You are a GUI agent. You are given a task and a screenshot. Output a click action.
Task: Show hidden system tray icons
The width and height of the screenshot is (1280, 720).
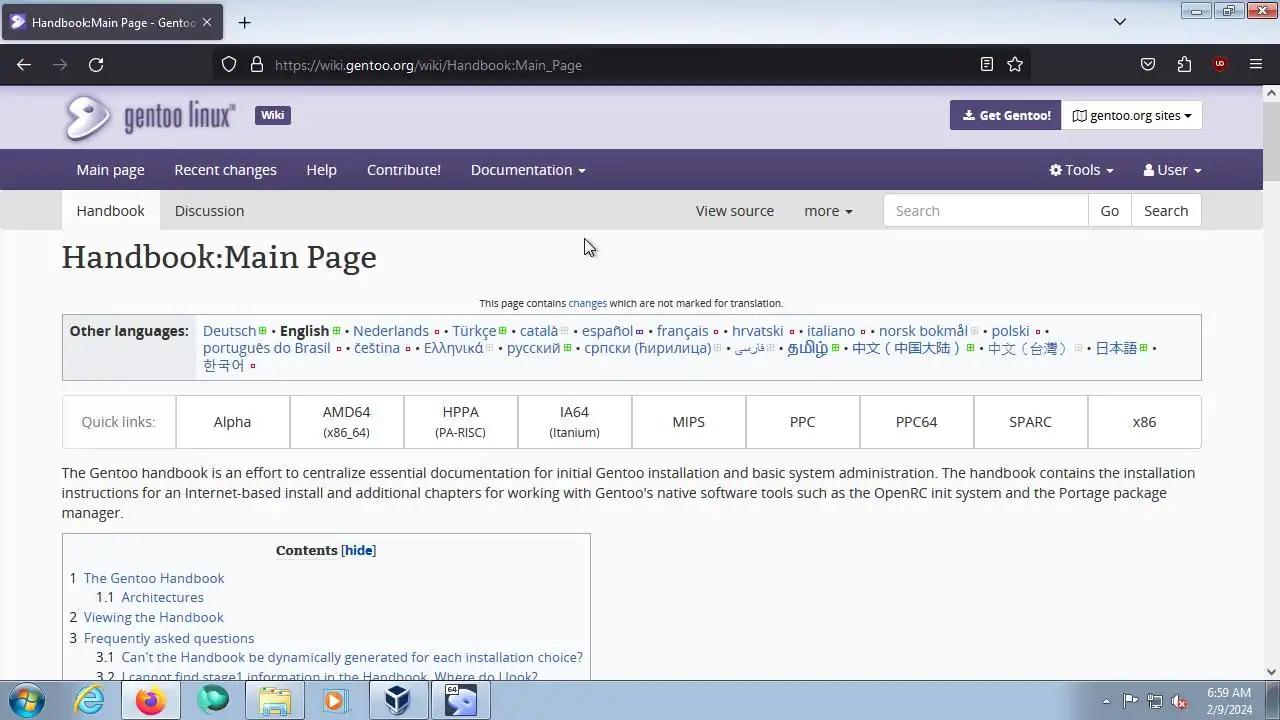click(x=1106, y=701)
